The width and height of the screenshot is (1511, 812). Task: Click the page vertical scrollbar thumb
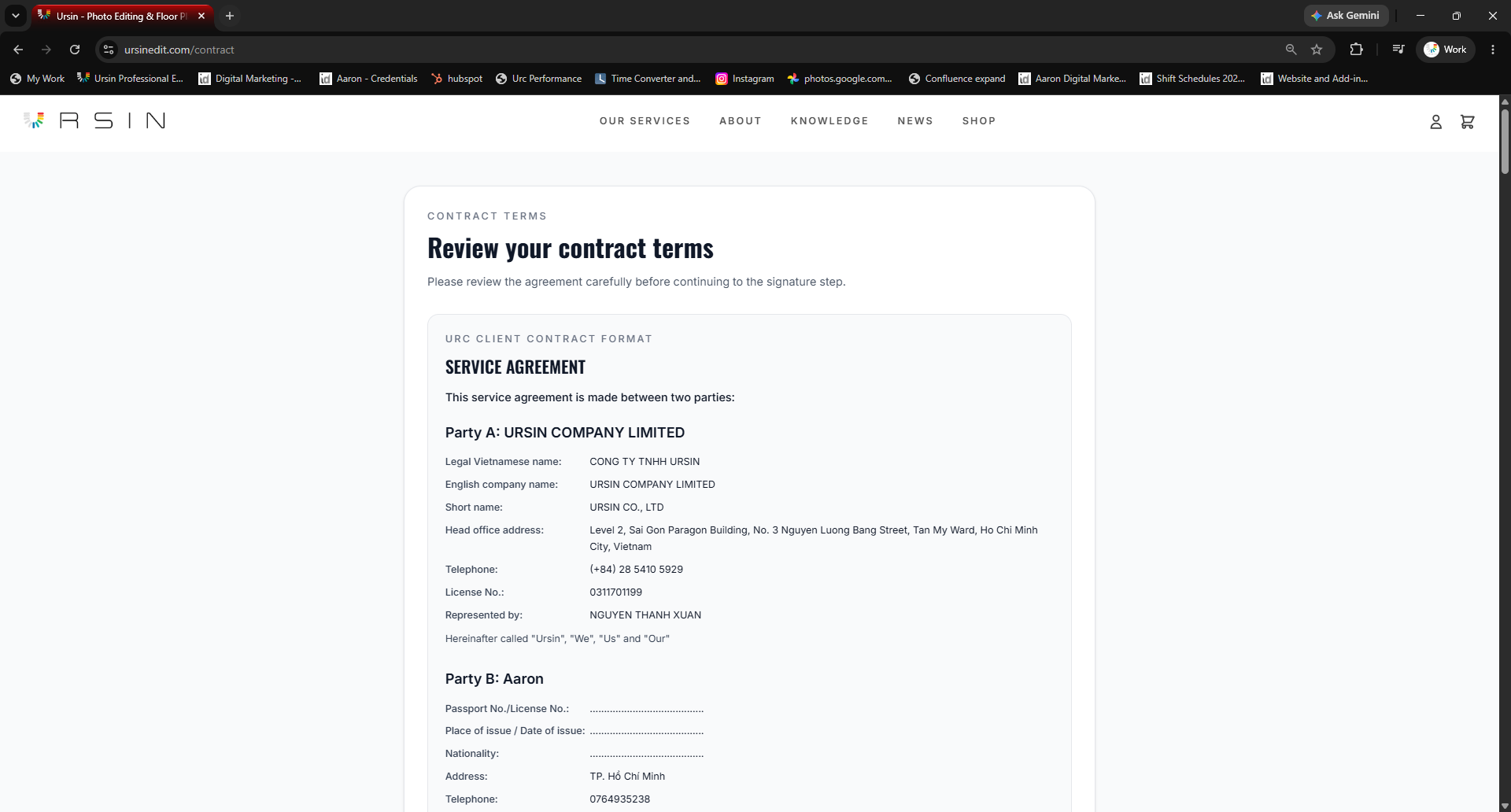click(1505, 142)
